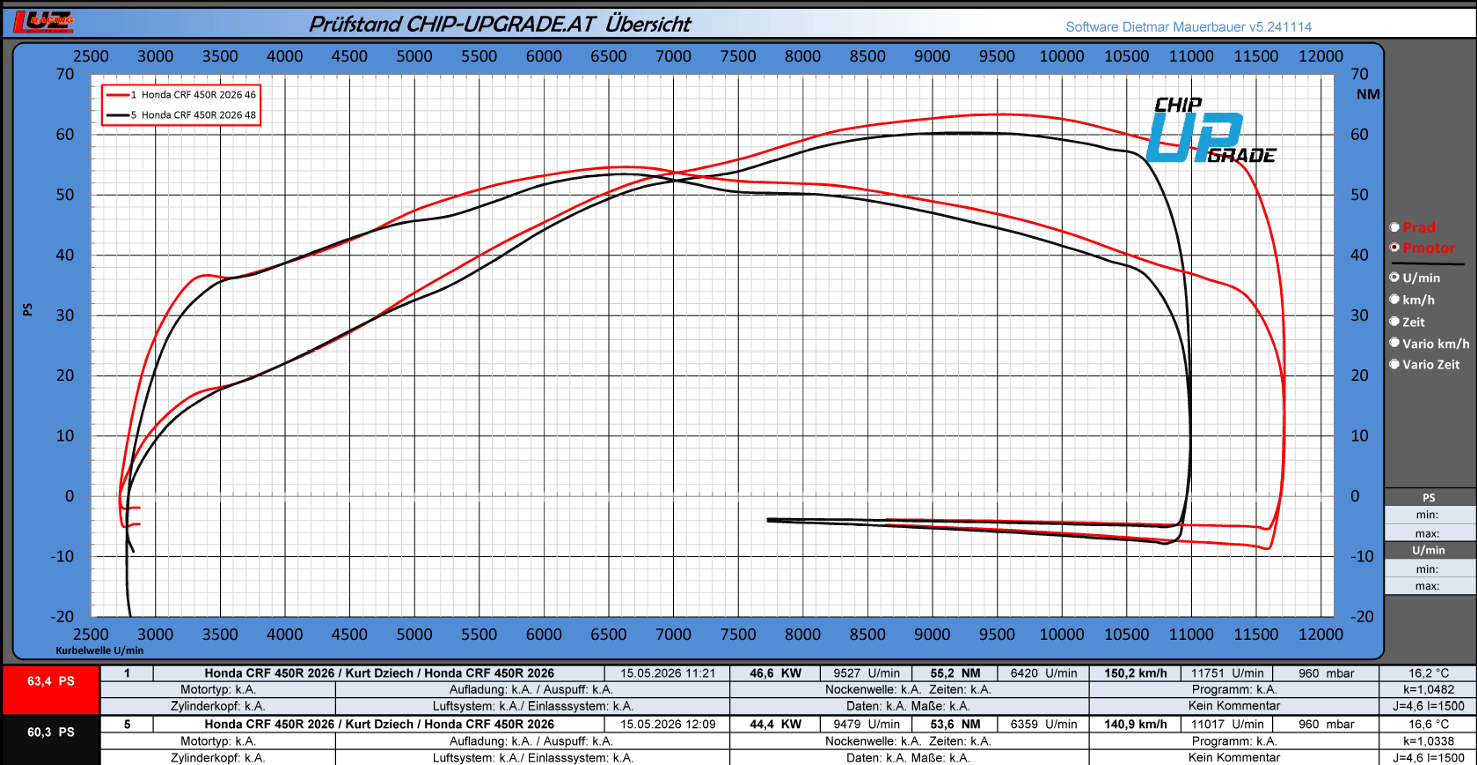Click the LUZ Racing logo icon
The width and height of the screenshot is (1477, 765).
click(37, 22)
